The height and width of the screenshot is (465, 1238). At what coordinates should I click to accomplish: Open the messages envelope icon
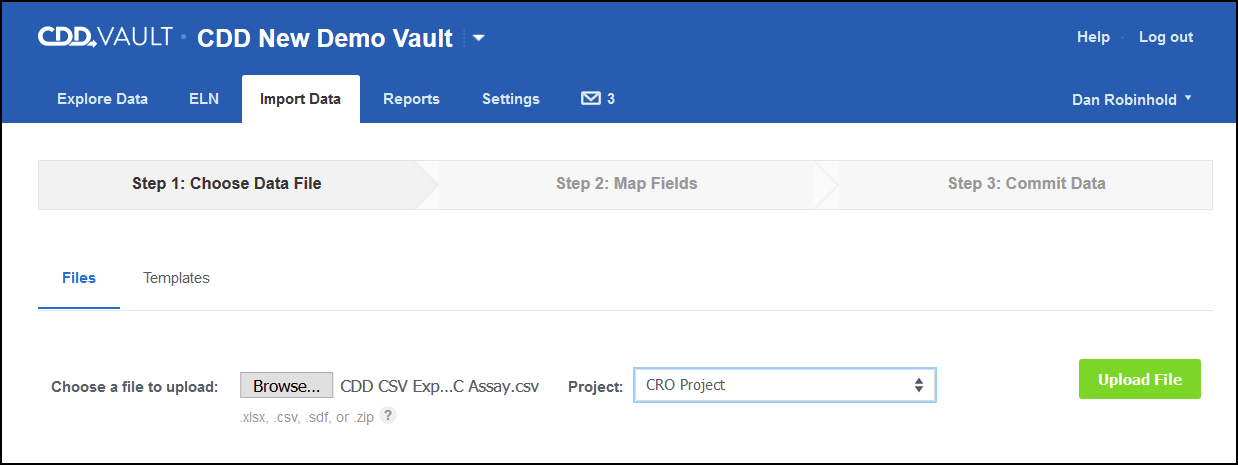tap(591, 99)
